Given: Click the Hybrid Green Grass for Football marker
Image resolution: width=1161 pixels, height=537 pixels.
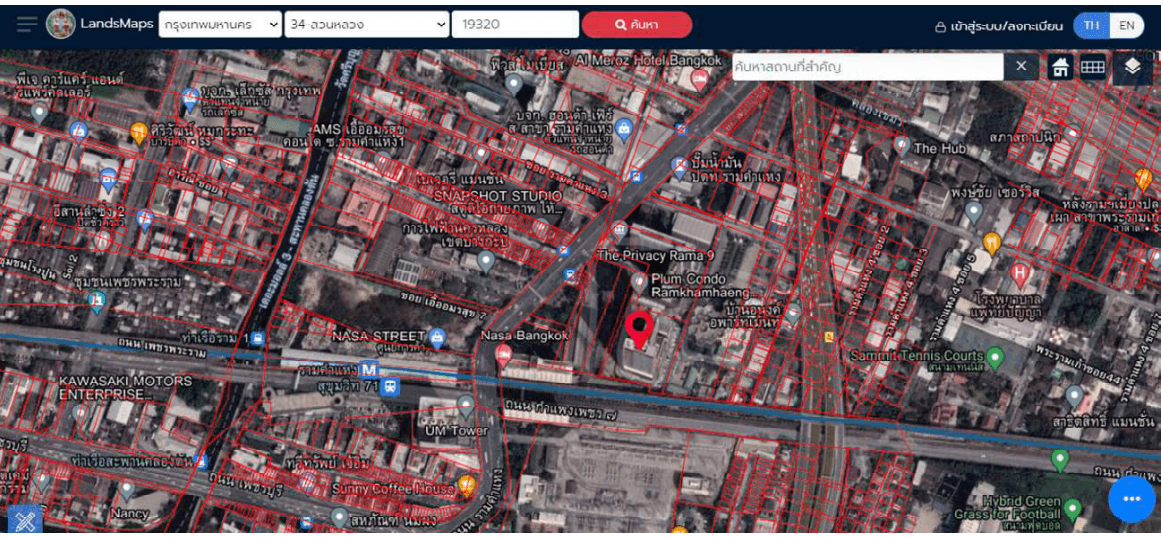Looking at the screenshot, I should tap(1072, 508).
